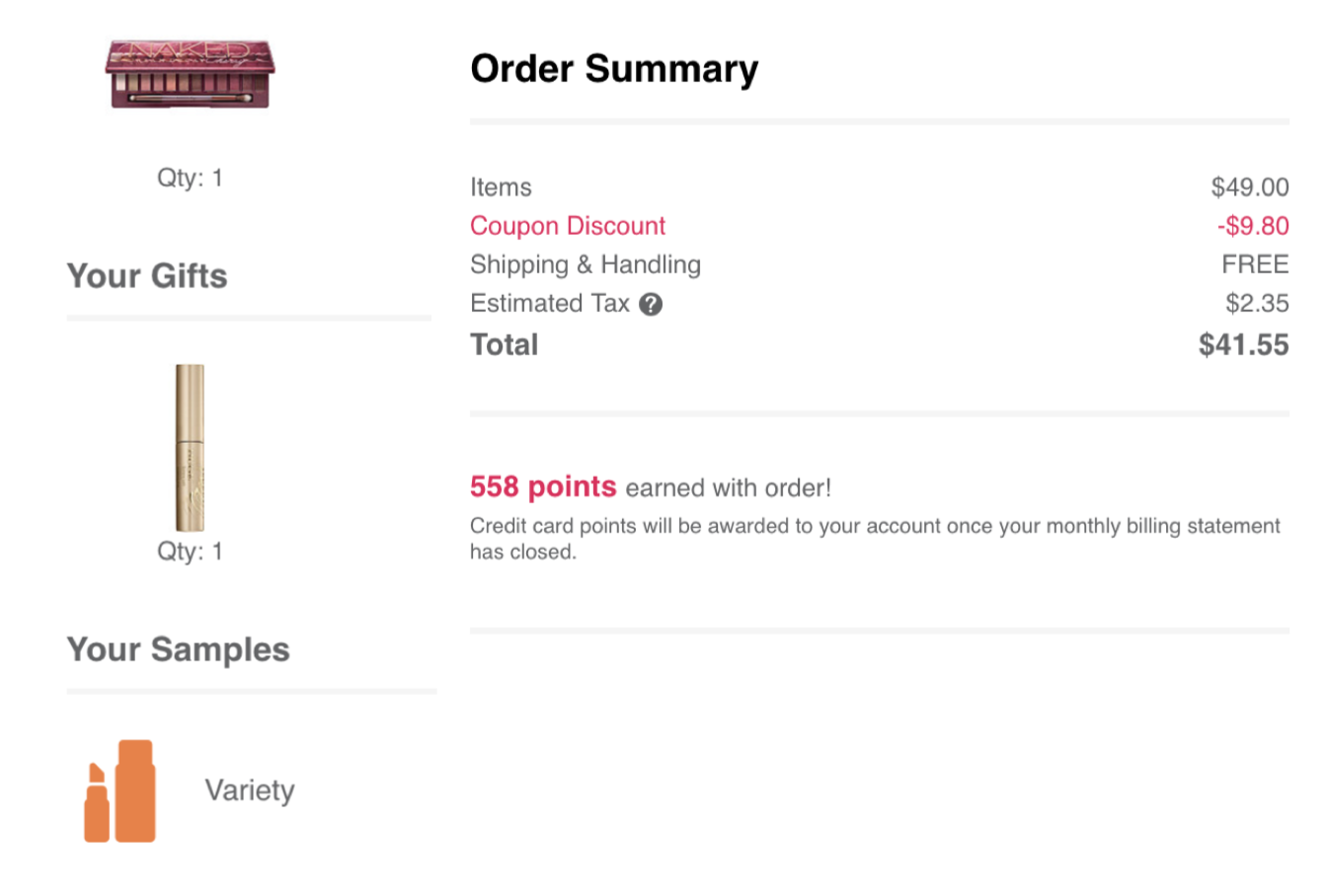Click the Coupon Discount label
The image size is (1325, 896).
coord(568,226)
